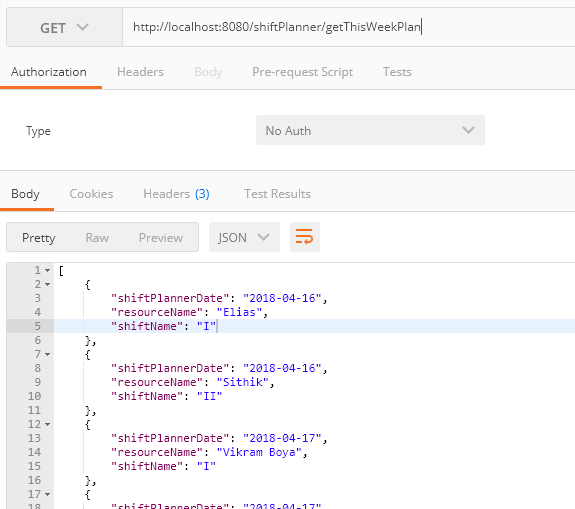Collapse the object at line 2
The width and height of the screenshot is (575, 509).
tap(48, 285)
